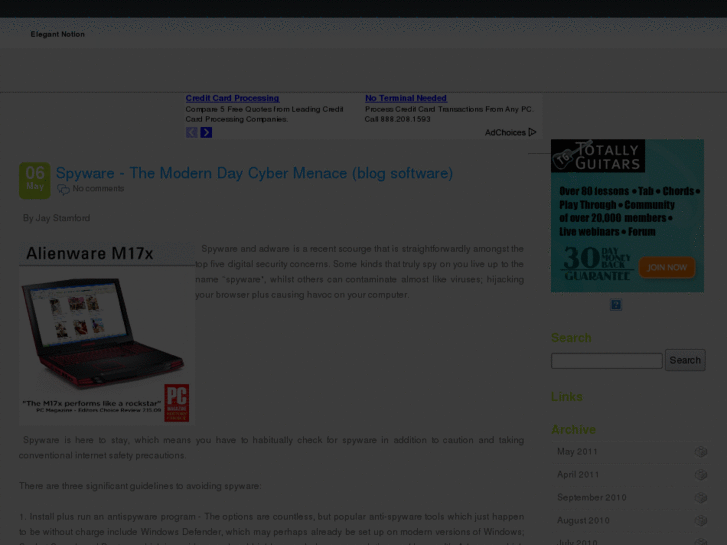Click the Elegant Notion site title
This screenshot has height=545, width=727.
click(x=57, y=34)
